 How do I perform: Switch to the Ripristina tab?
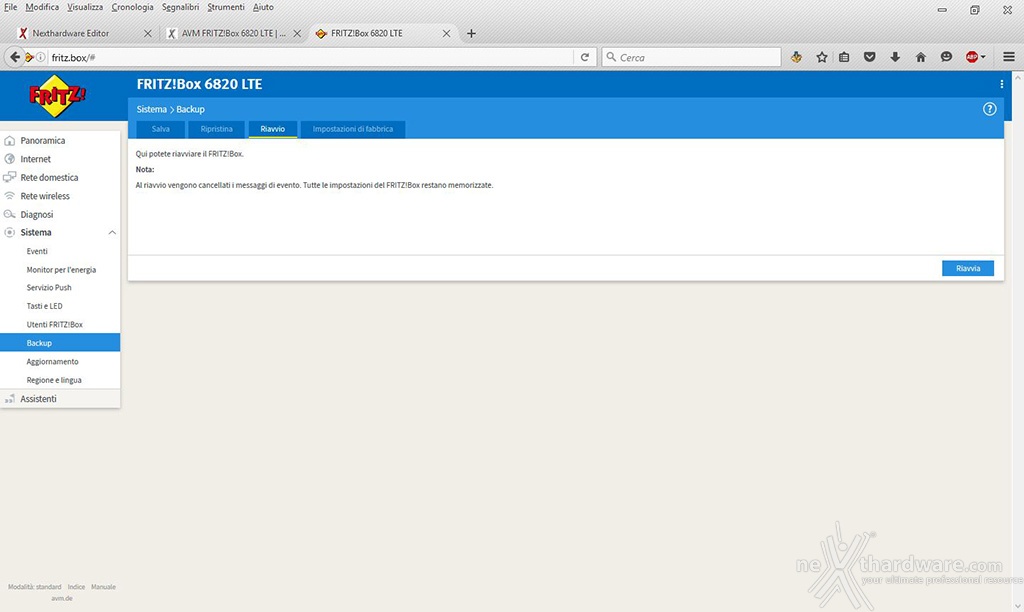[x=216, y=129]
